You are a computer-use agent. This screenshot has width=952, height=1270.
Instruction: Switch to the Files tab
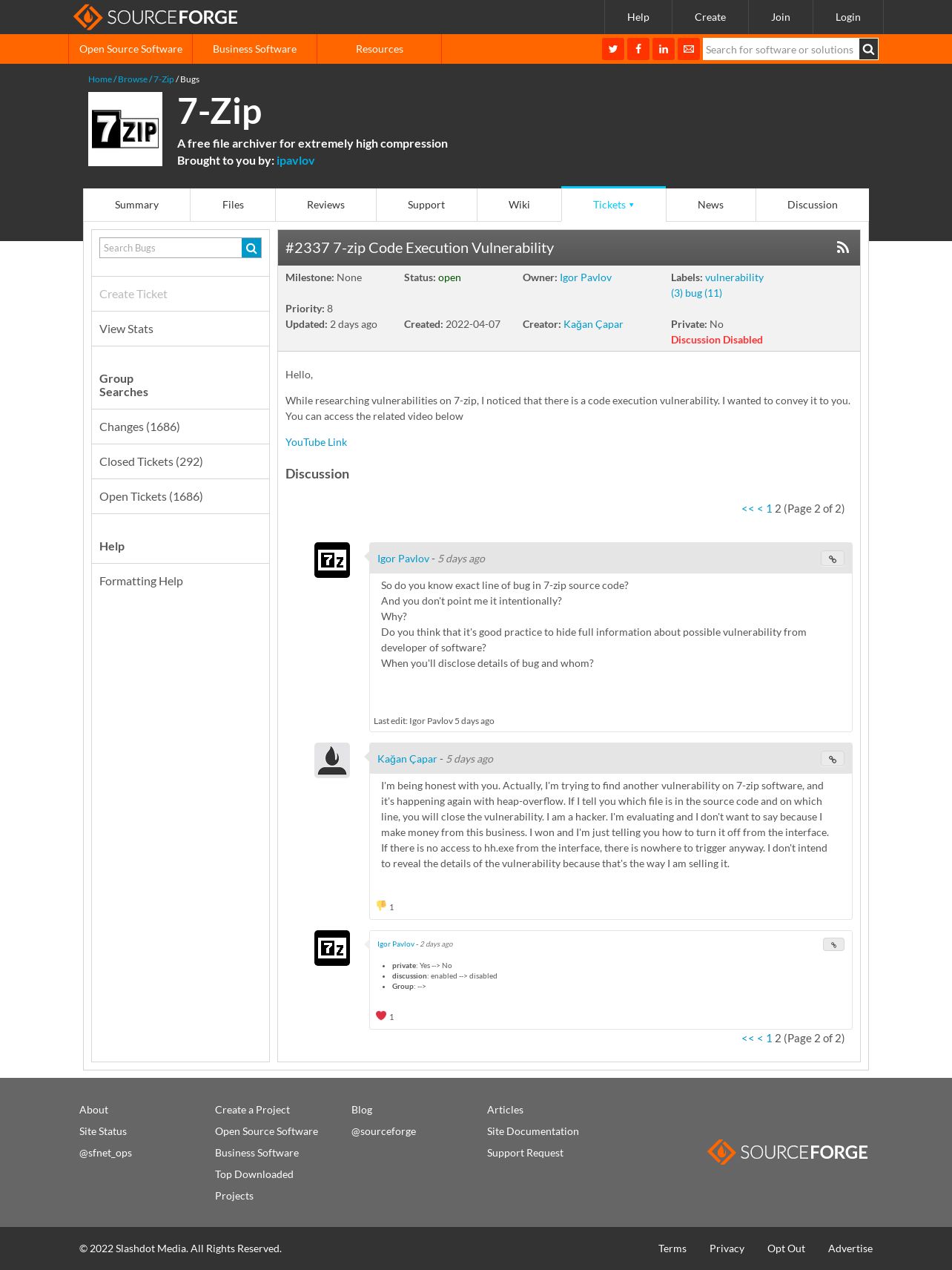[x=233, y=205]
